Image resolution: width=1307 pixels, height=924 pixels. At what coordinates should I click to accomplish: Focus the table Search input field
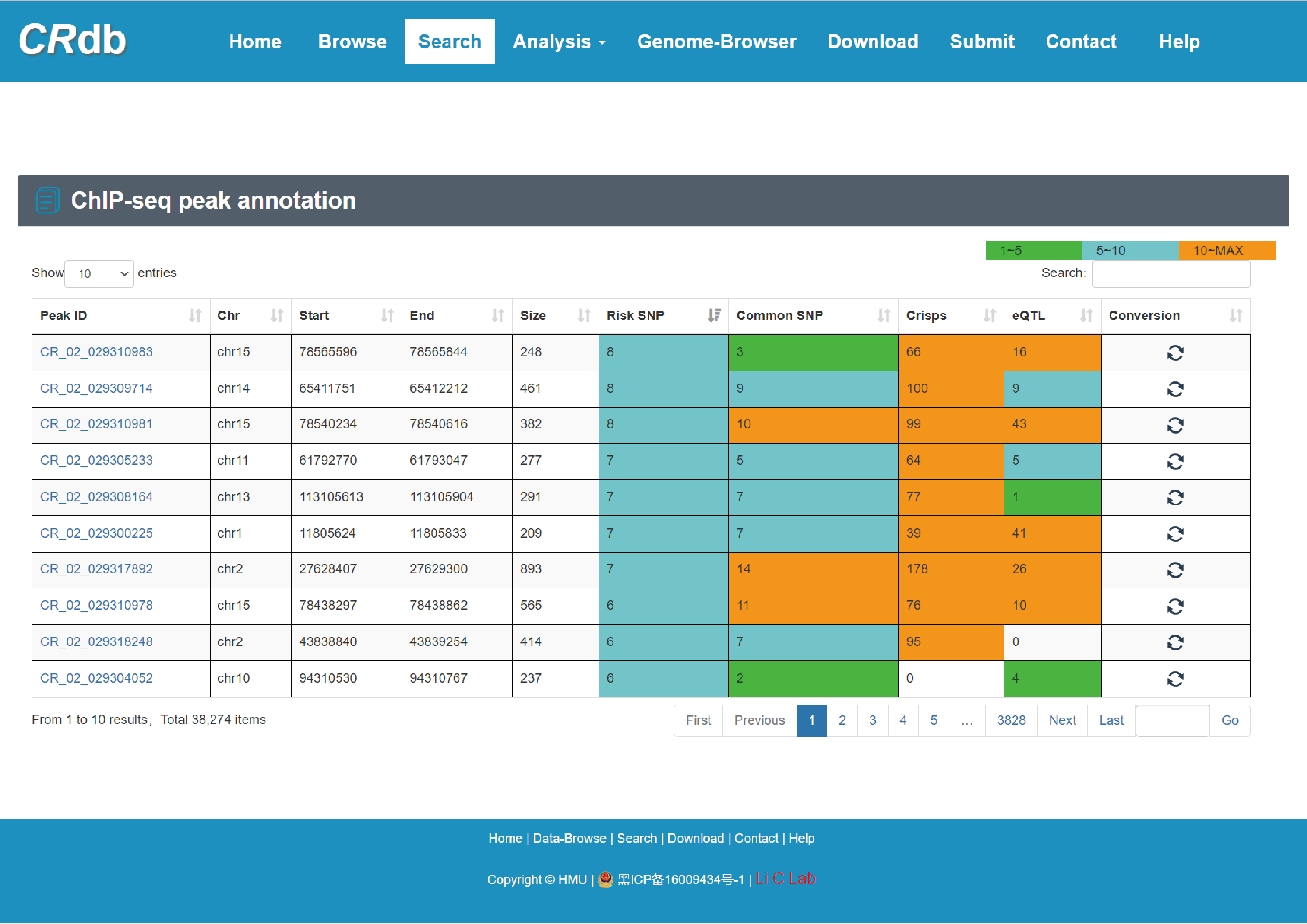tap(1171, 274)
